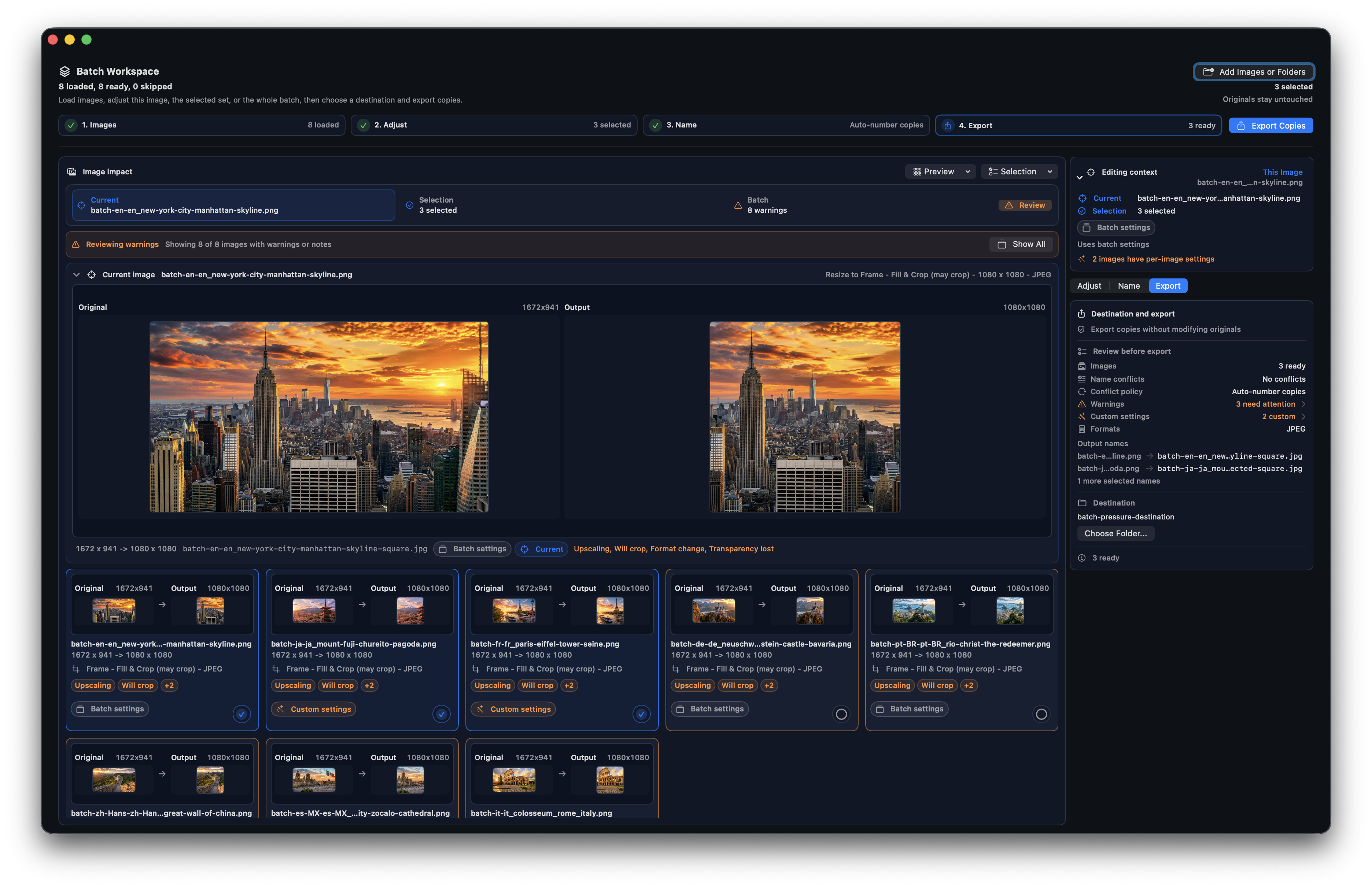
Task: Click Add Images or Folders
Action: (x=1254, y=72)
